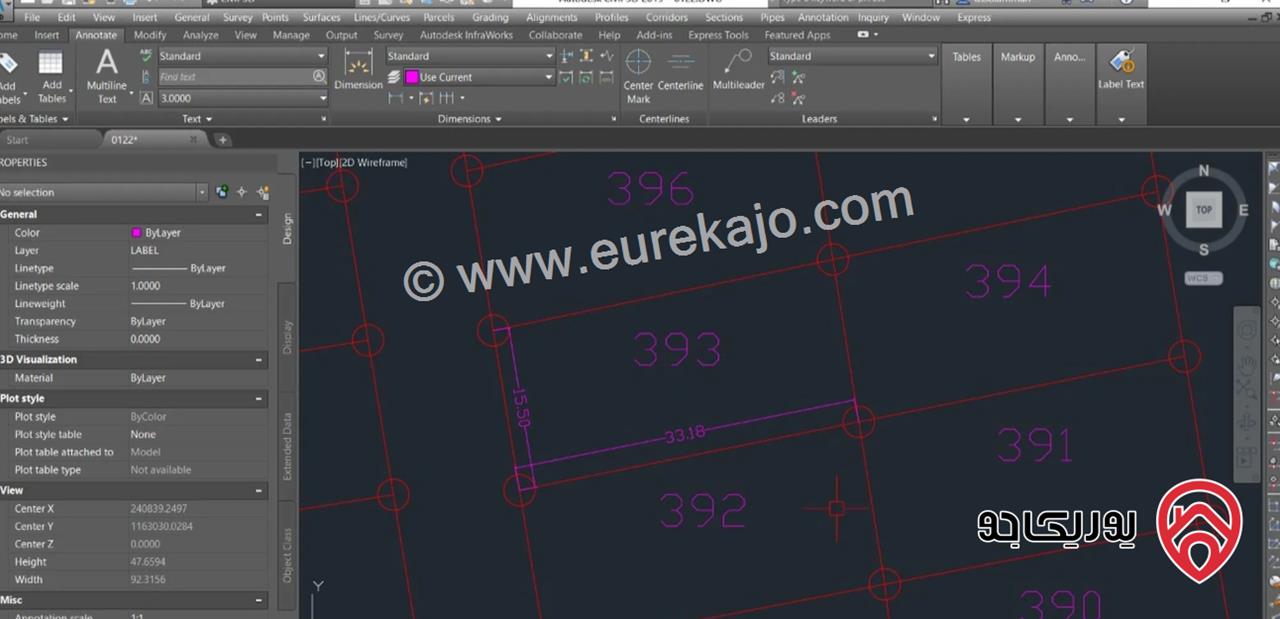
Task: Select the Extended Data vertical tab
Action: tap(288, 447)
